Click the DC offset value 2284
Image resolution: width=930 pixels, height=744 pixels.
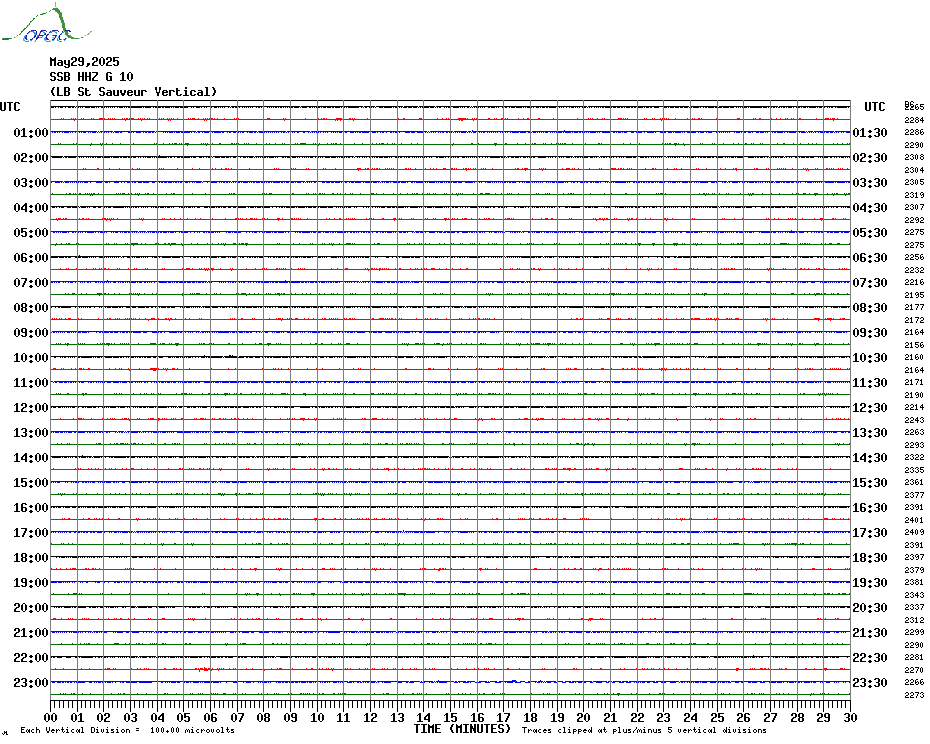(x=914, y=120)
